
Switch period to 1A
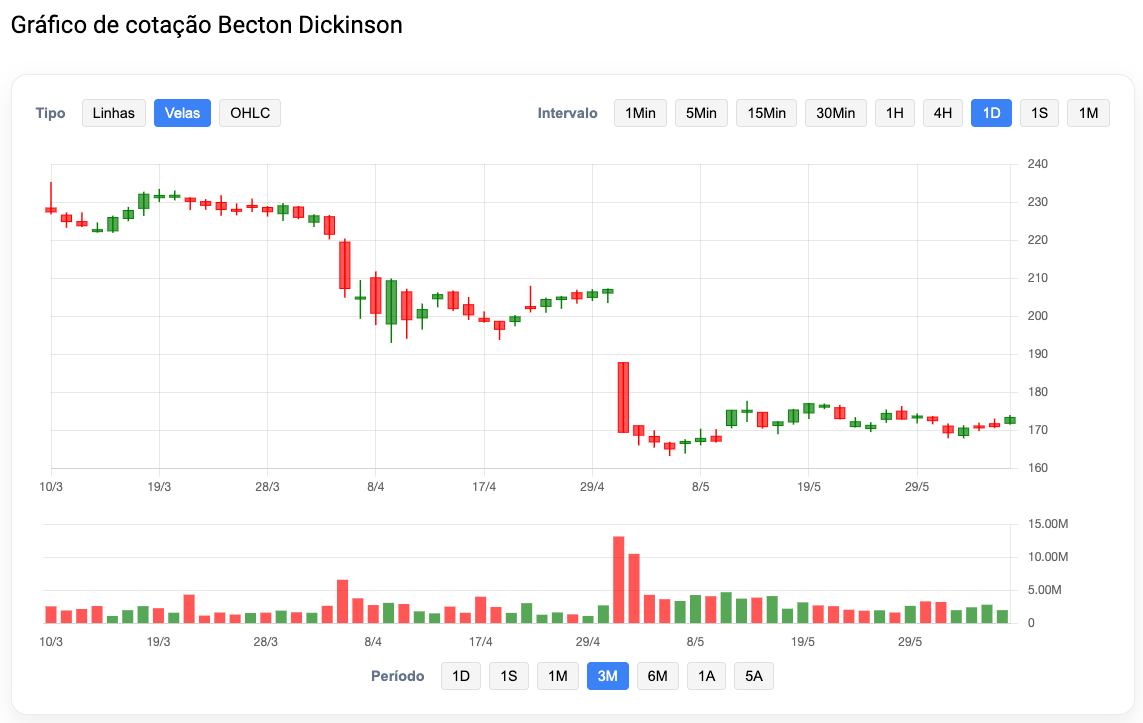[x=706, y=676]
